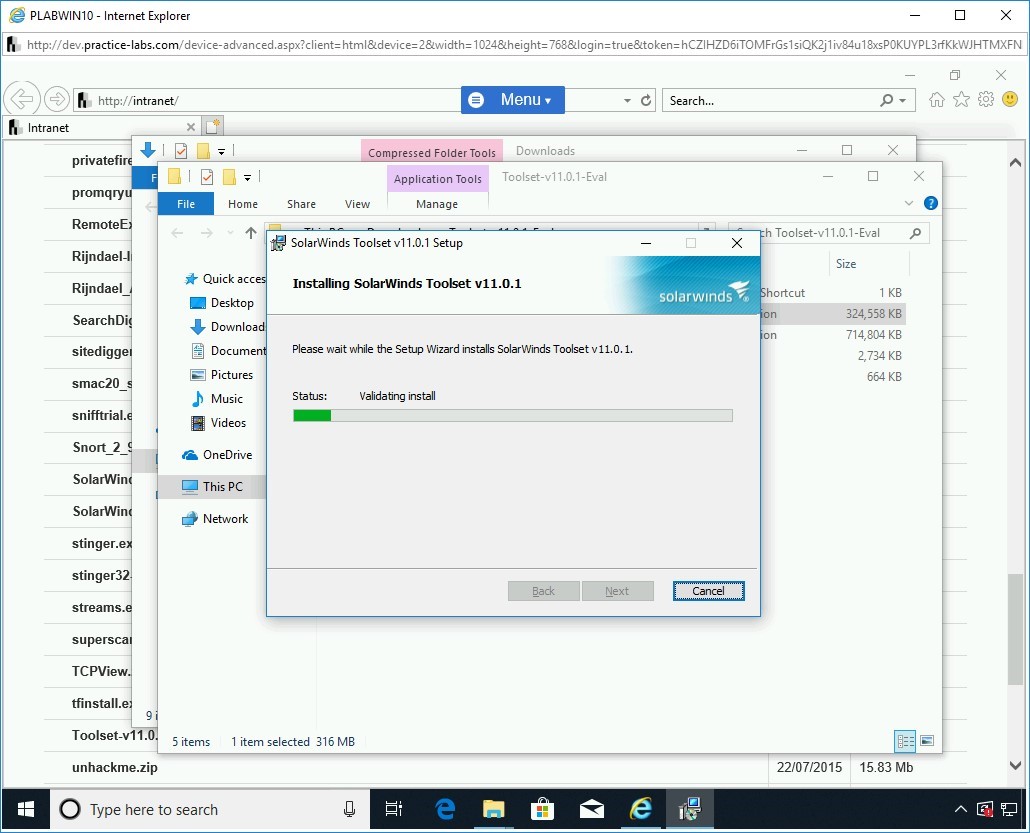Click the Refresh icon in address bar

pyautogui.click(x=647, y=101)
